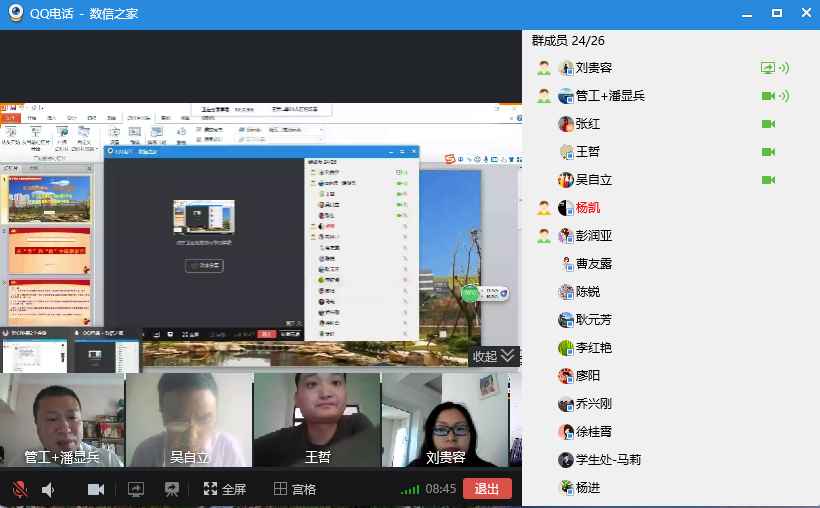Collapse the video strip with 收起
This screenshot has width=820, height=508.
tap(494, 356)
